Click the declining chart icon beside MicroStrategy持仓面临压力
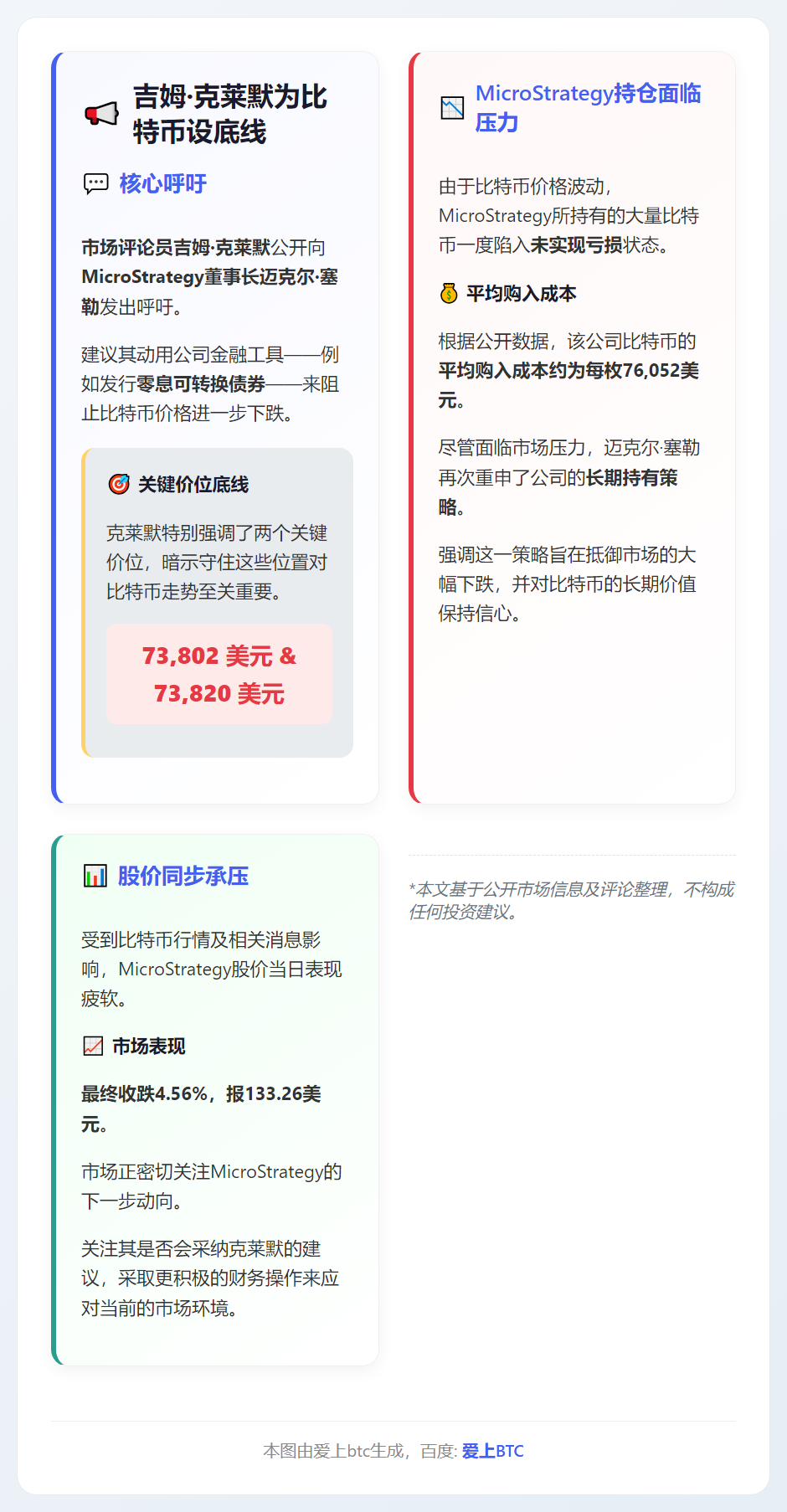The width and height of the screenshot is (787, 1512). 452,108
